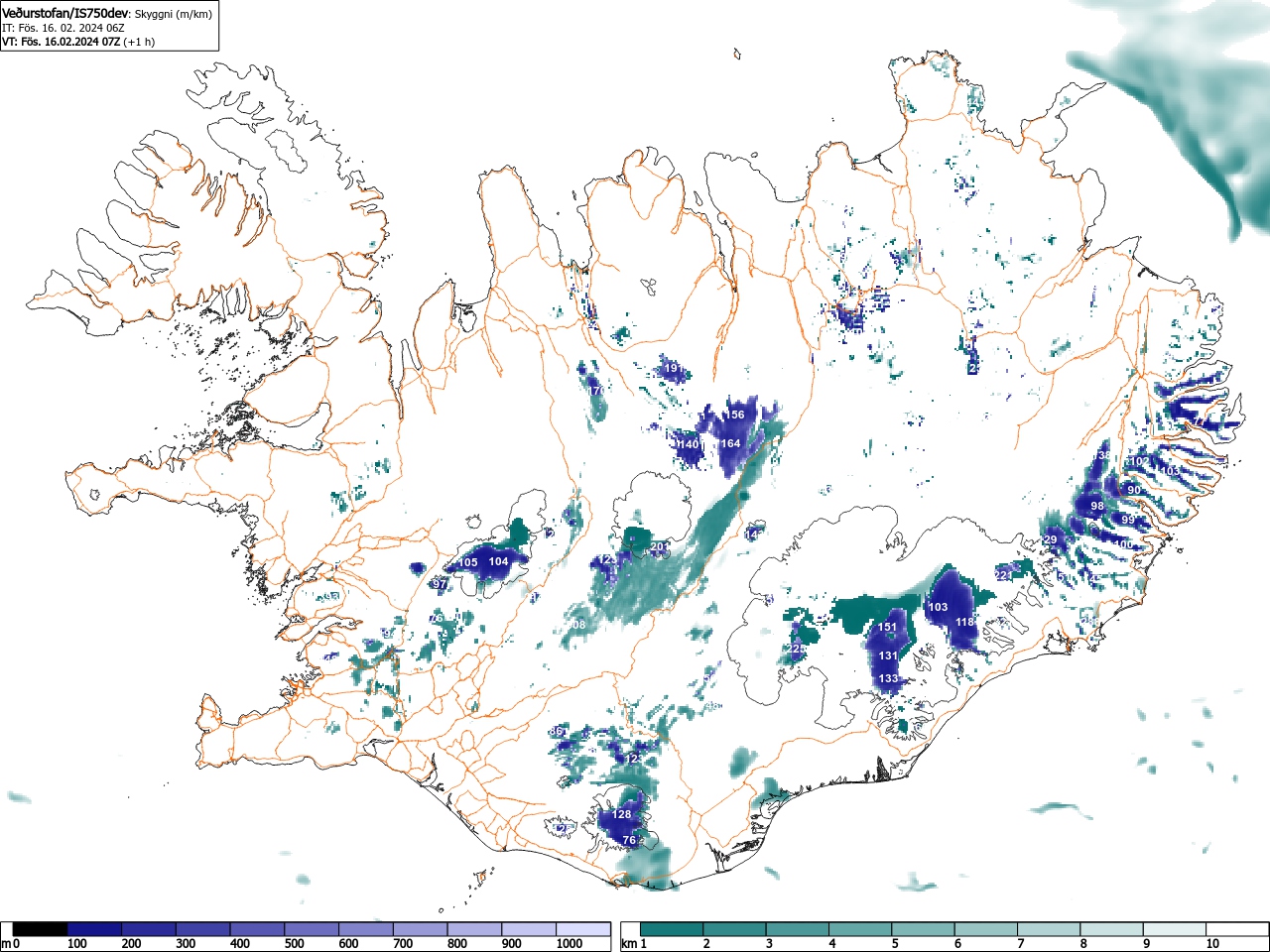Click the map value label '156'

pos(735,416)
